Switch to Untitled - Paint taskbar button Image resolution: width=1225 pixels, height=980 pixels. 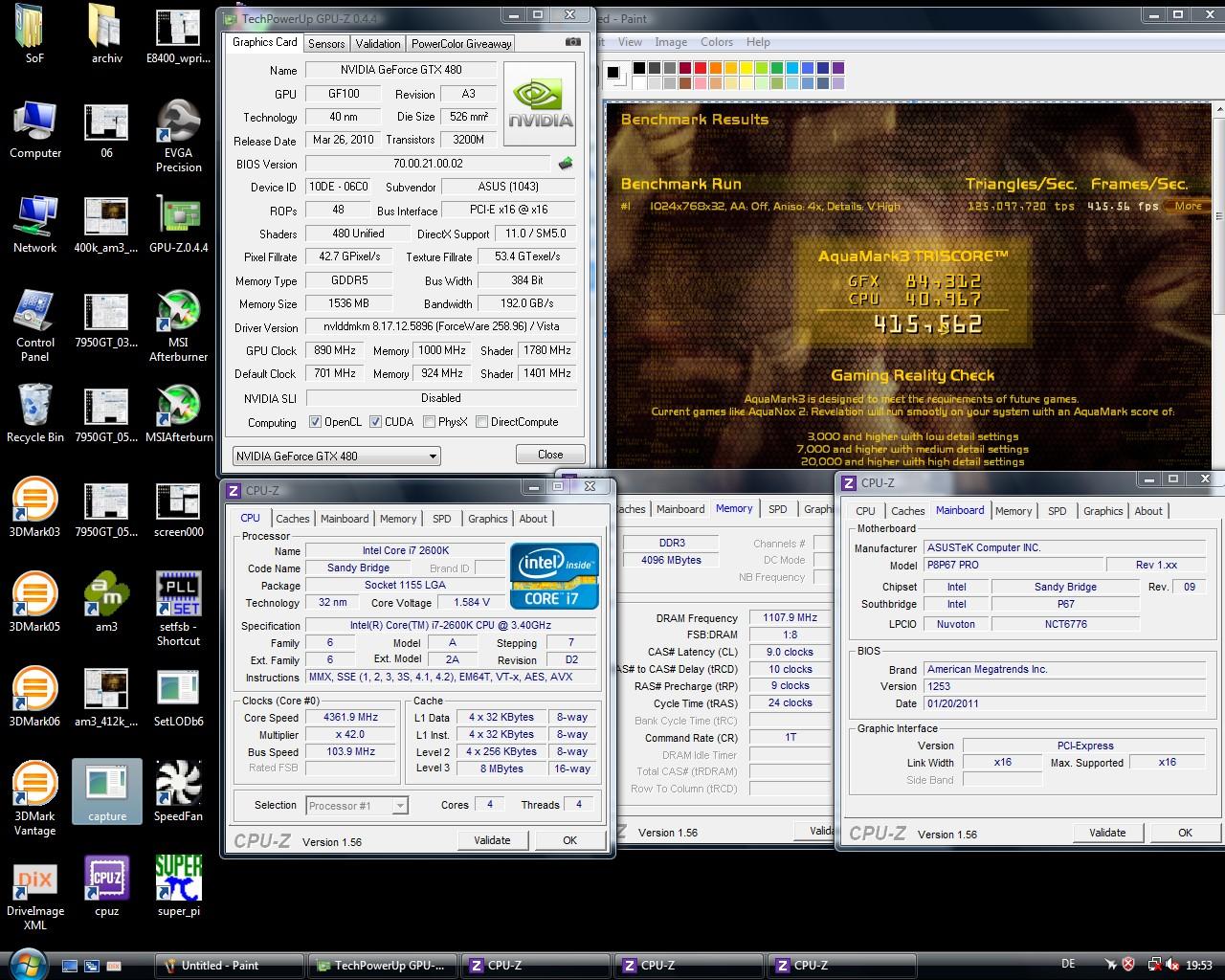pyautogui.click(x=230, y=966)
